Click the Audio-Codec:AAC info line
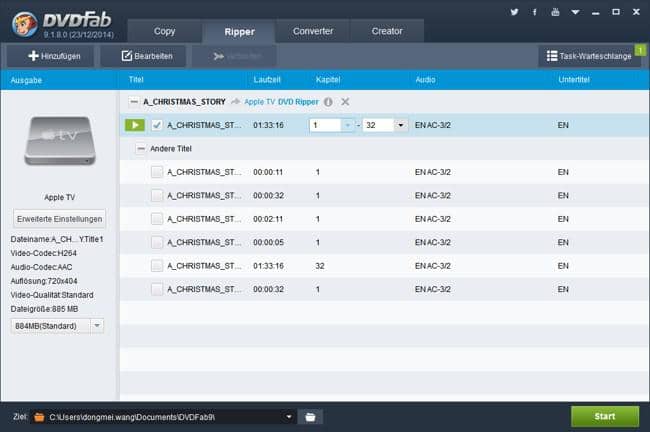Screen dimensions: 650x432 click(x=41, y=267)
